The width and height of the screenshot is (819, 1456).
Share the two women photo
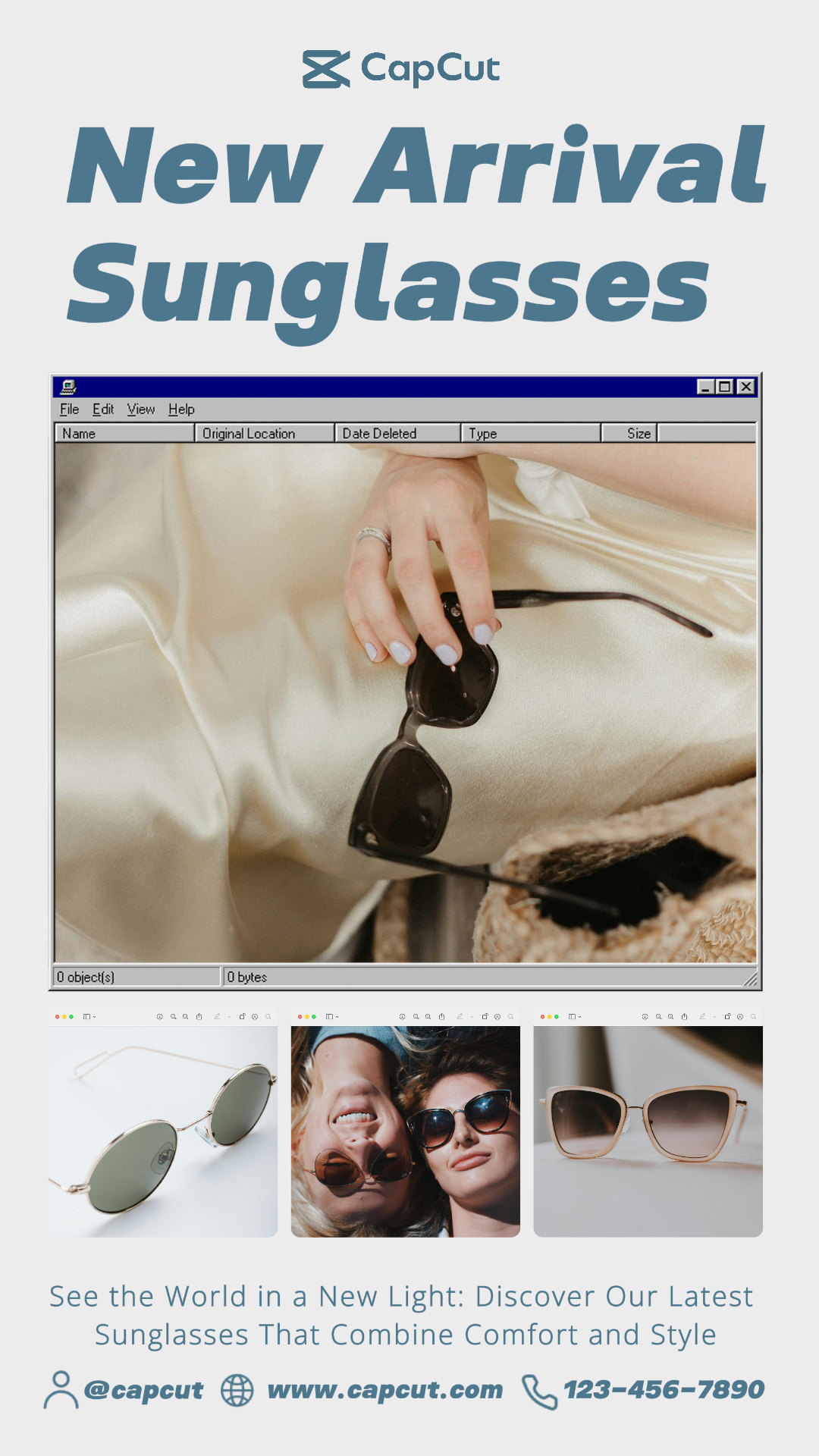[441, 1017]
